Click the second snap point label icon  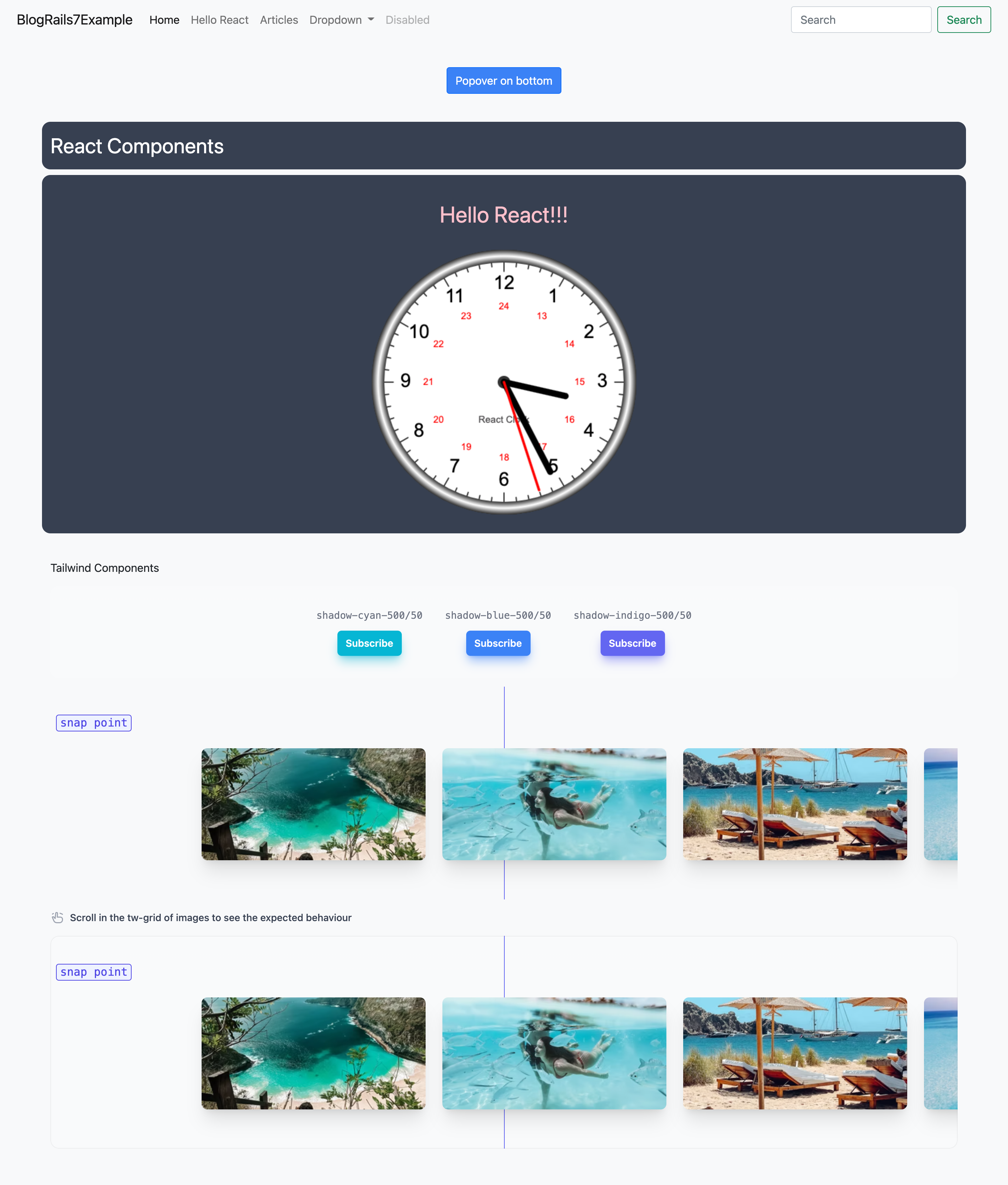tap(94, 971)
